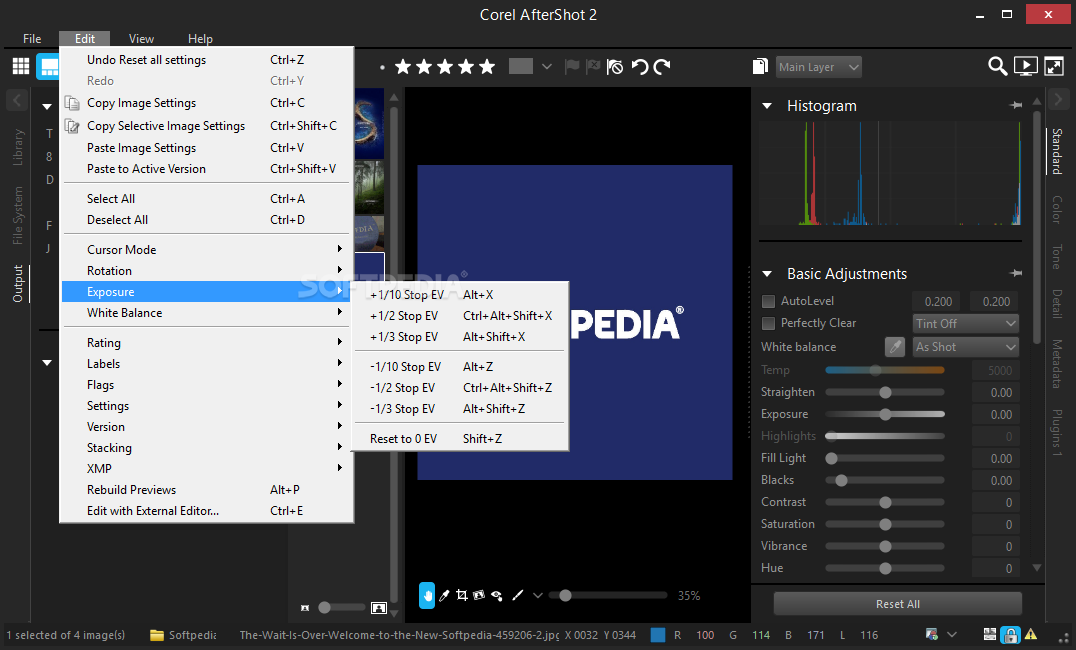Click the color swatch in status bar
1076x650 pixels.
point(657,635)
